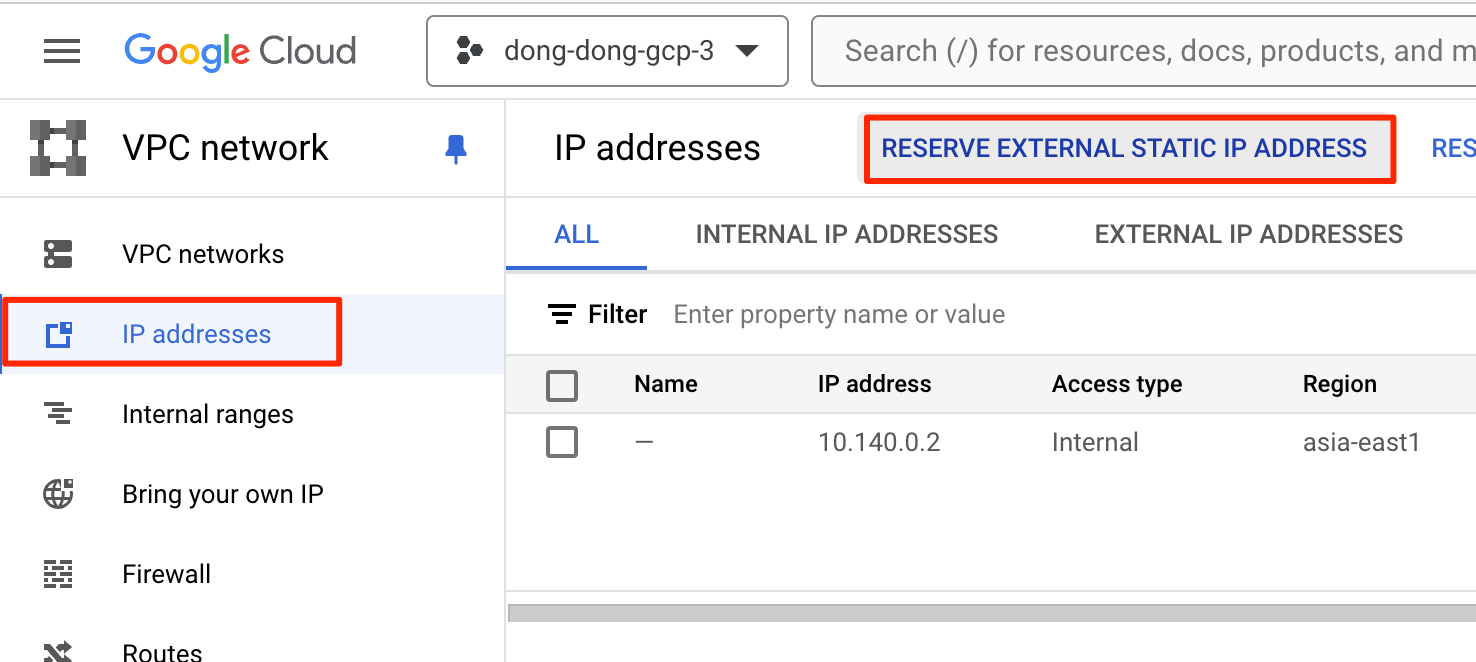Click the horizontal scrollbar below the table
Screen dimensions: 1476x662
(990, 613)
